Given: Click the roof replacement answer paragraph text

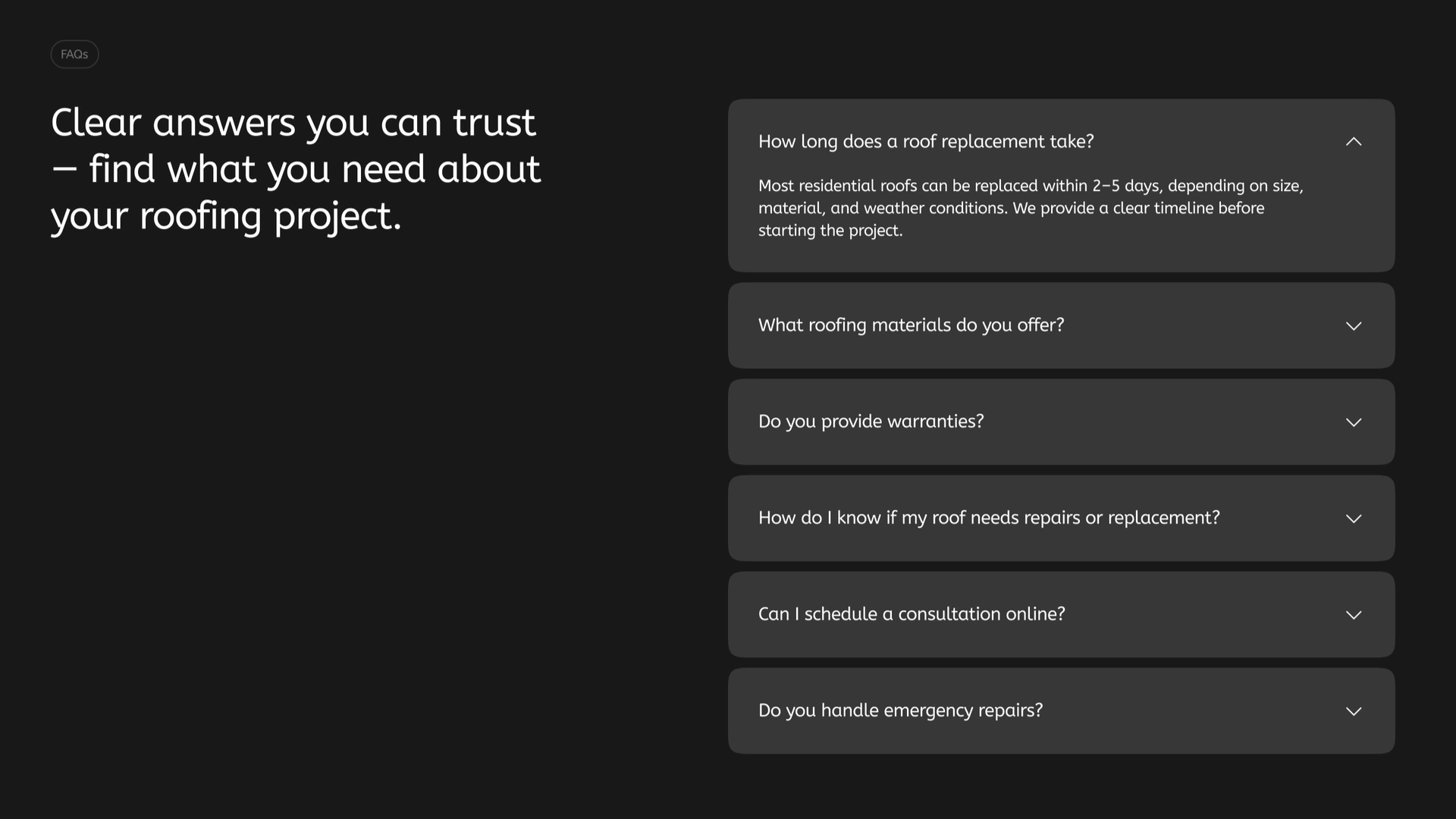Looking at the screenshot, I should pos(1031,208).
